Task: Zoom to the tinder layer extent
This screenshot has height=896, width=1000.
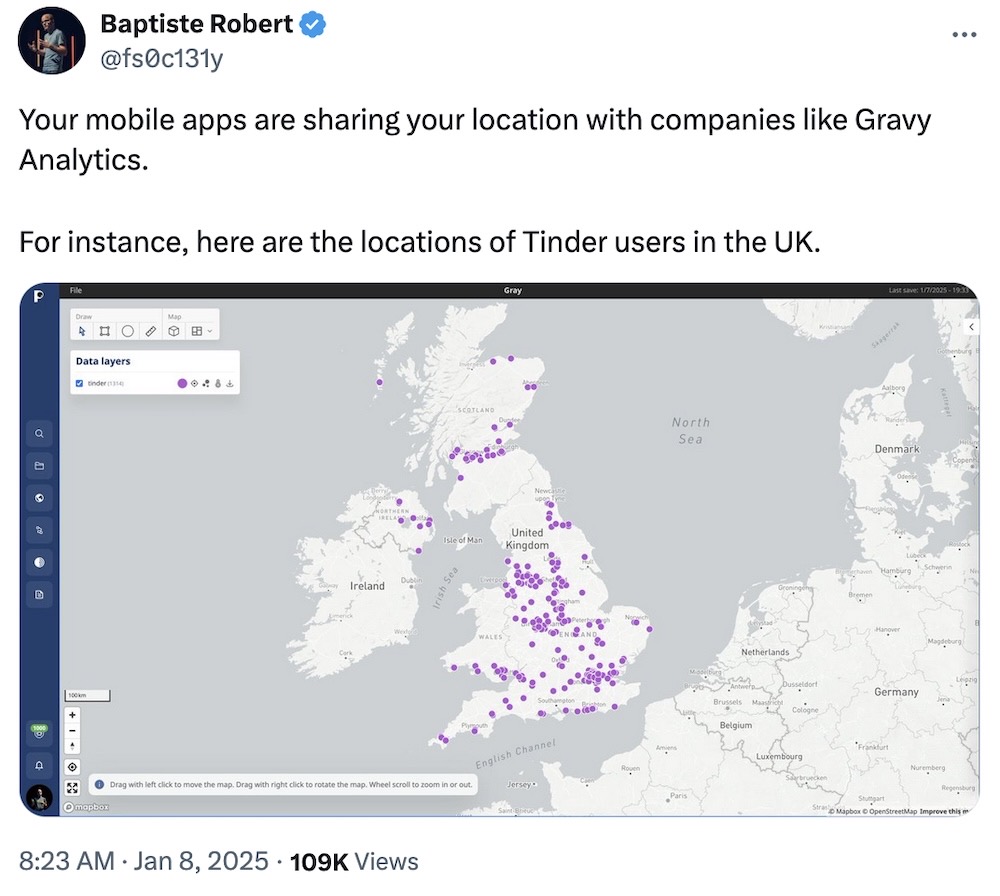Action: tap(195, 383)
